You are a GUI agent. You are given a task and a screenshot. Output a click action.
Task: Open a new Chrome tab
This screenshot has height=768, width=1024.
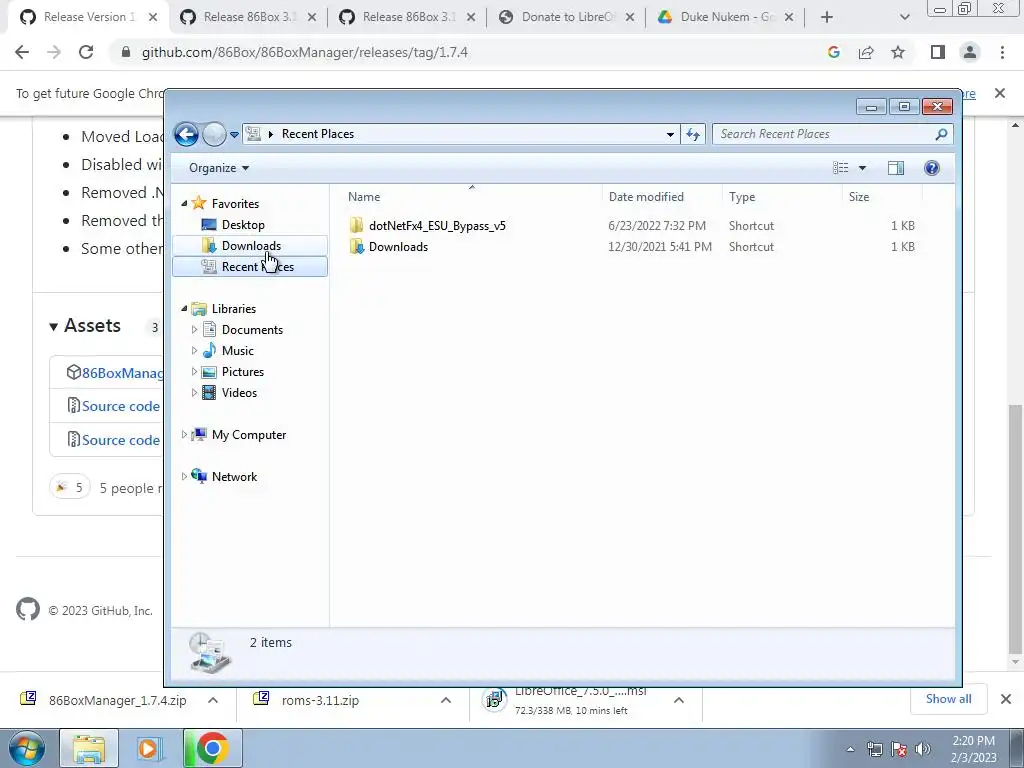(x=827, y=18)
